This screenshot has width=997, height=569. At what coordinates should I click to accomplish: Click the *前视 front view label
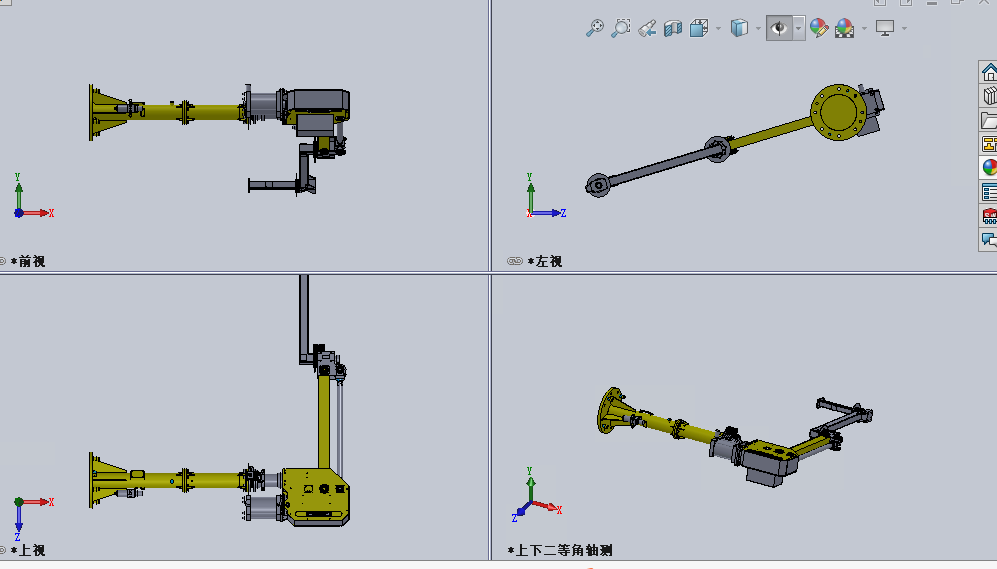tap(27, 261)
